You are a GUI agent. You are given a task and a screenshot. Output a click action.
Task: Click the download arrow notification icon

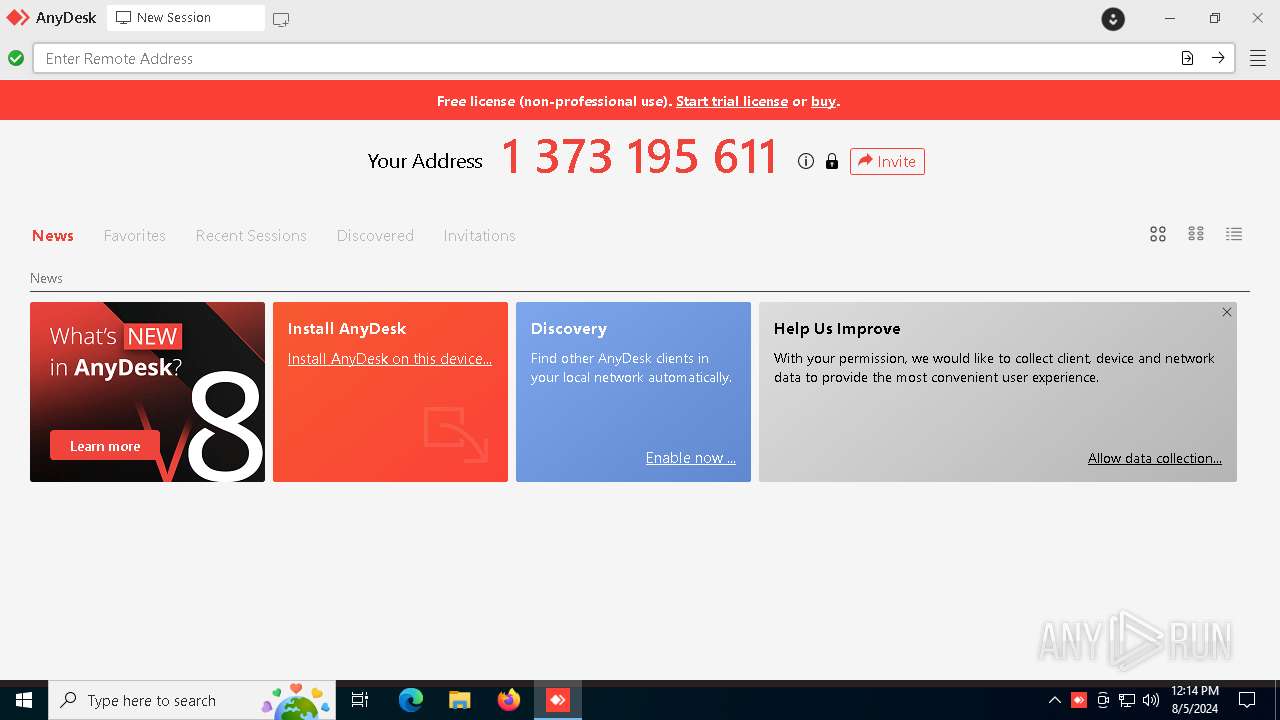[x=1113, y=19]
